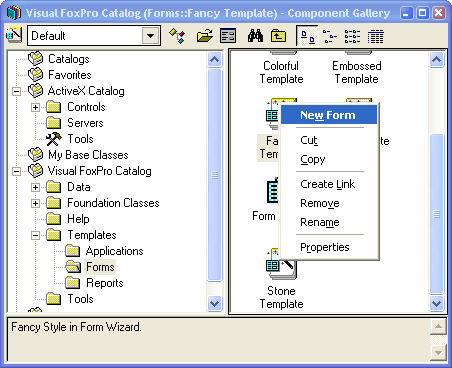
Task: Choose Rename from context menu
Action: pos(329,222)
